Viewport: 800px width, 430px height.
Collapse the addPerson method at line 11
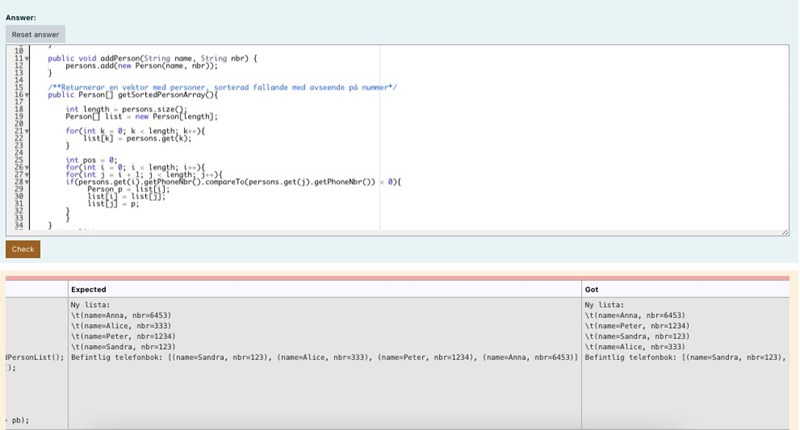tap(26, 59)
